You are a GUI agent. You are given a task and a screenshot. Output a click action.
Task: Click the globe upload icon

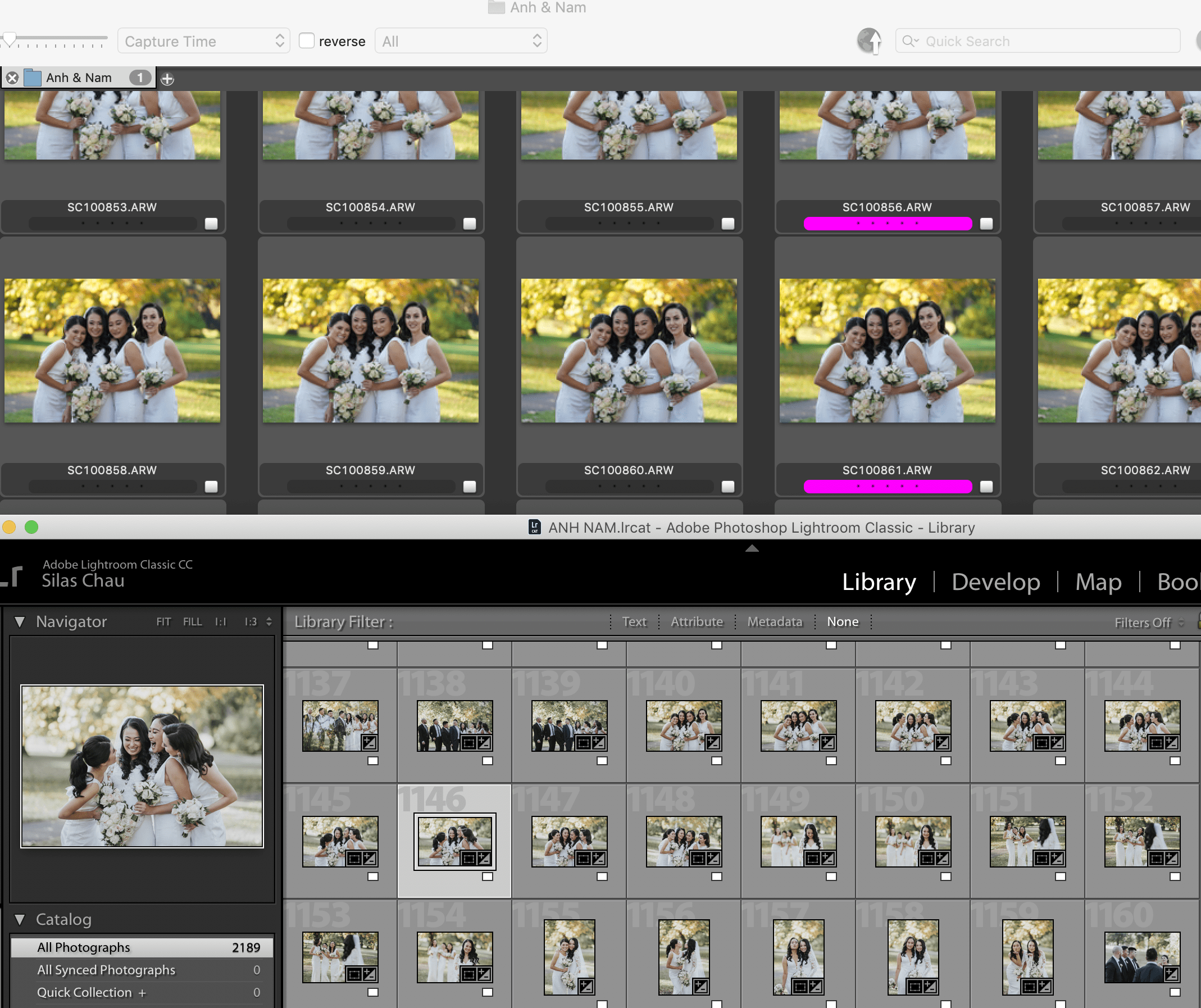868,41
